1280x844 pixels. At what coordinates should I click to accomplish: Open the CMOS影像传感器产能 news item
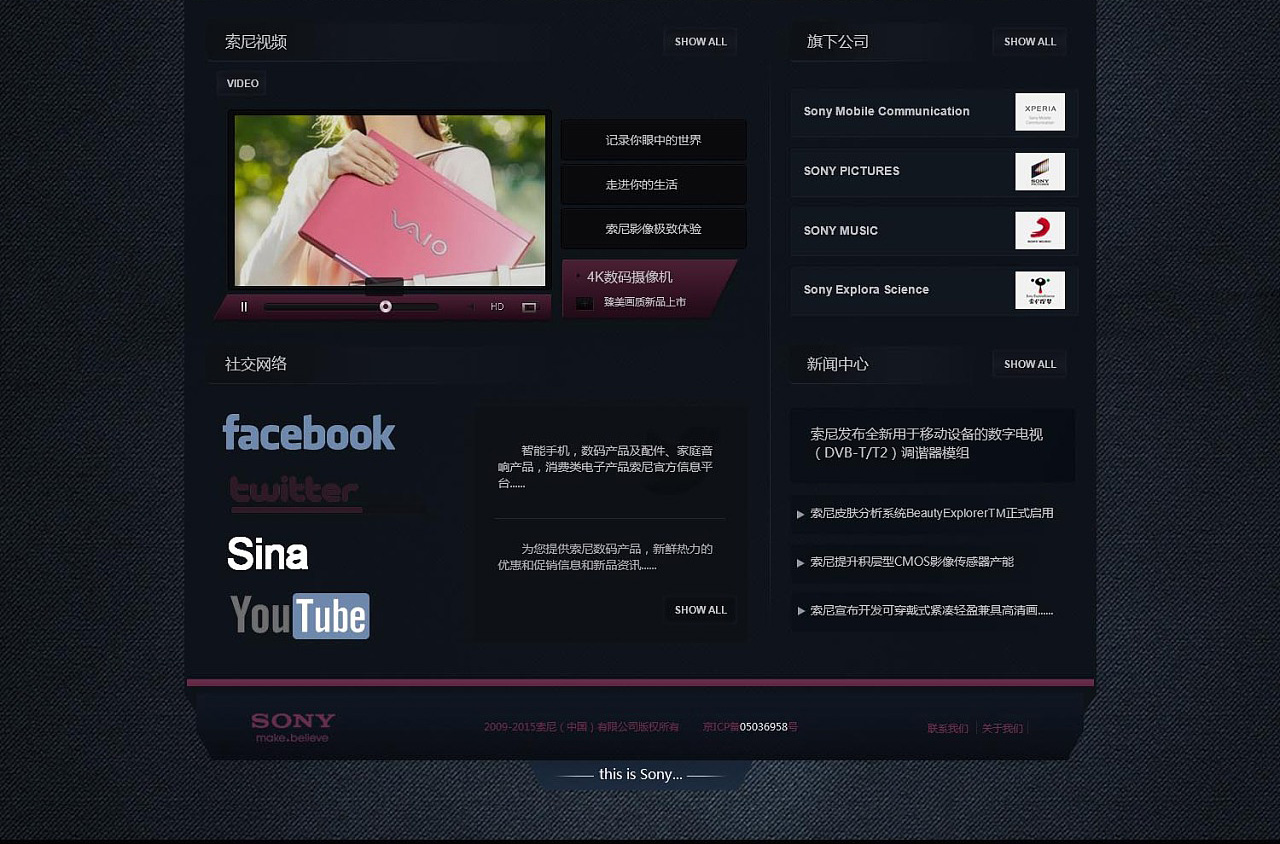[x=912, y=562]
